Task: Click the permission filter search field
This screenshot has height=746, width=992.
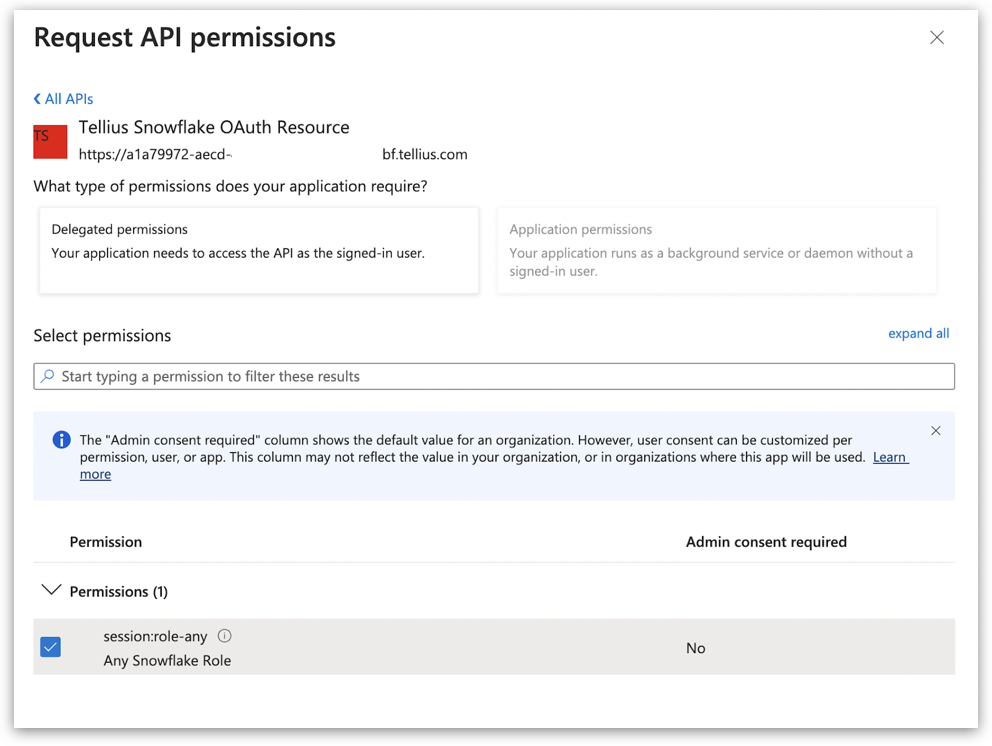Action: pos(500,377)
